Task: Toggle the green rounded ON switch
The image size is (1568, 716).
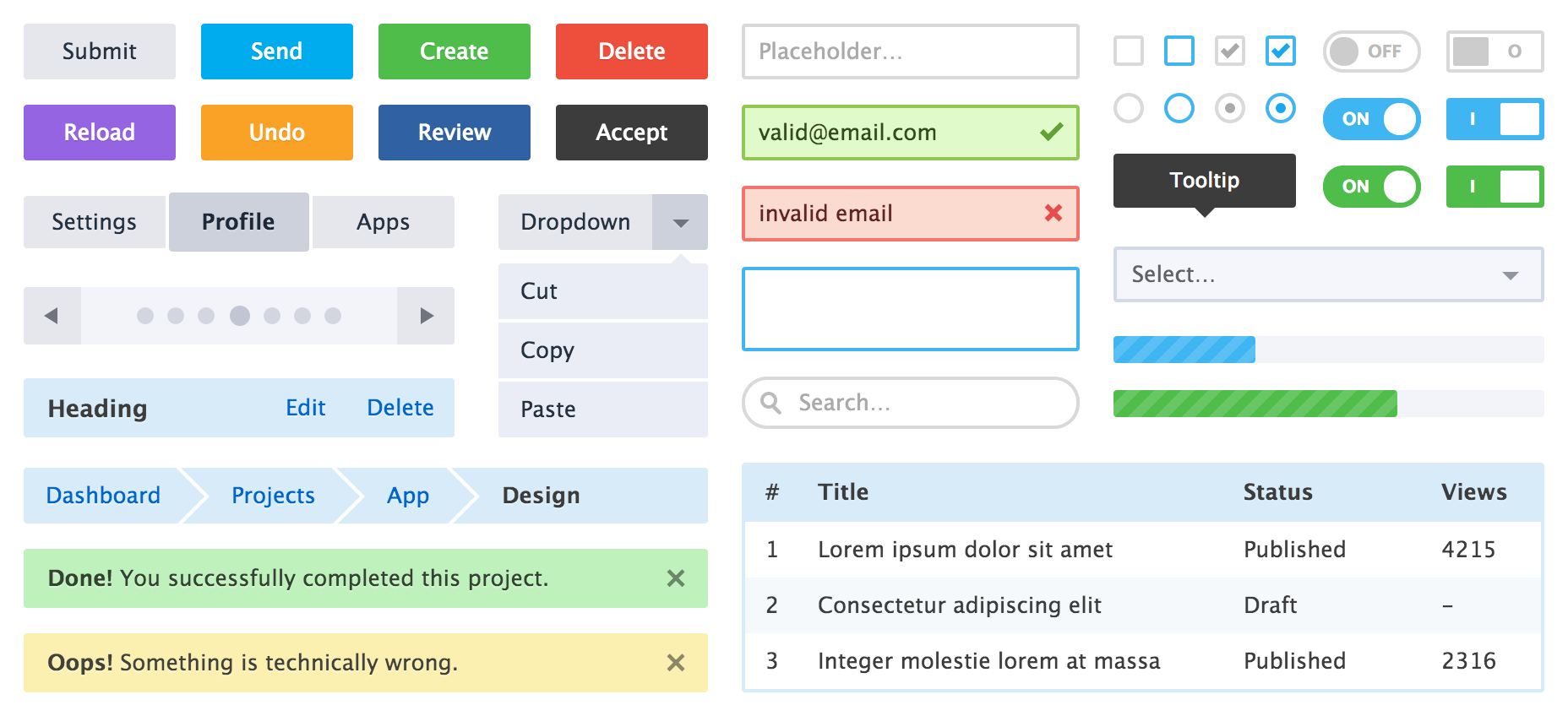Action: pos(1370,187)
